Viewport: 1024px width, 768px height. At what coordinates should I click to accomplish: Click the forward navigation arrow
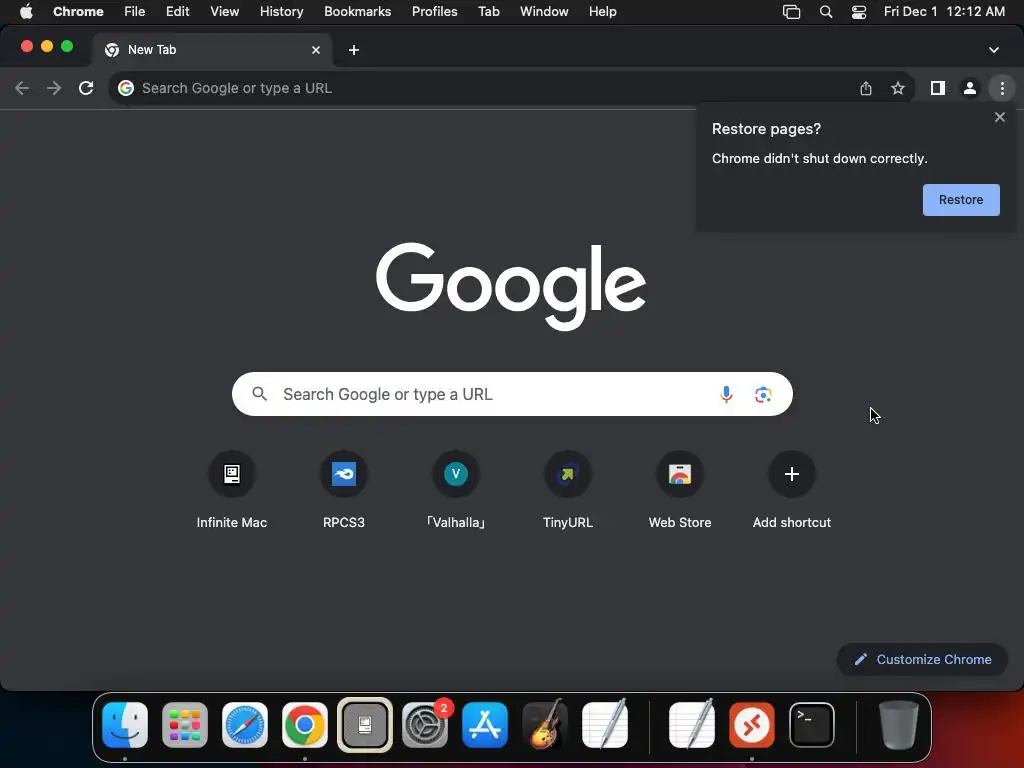[54, 88]
